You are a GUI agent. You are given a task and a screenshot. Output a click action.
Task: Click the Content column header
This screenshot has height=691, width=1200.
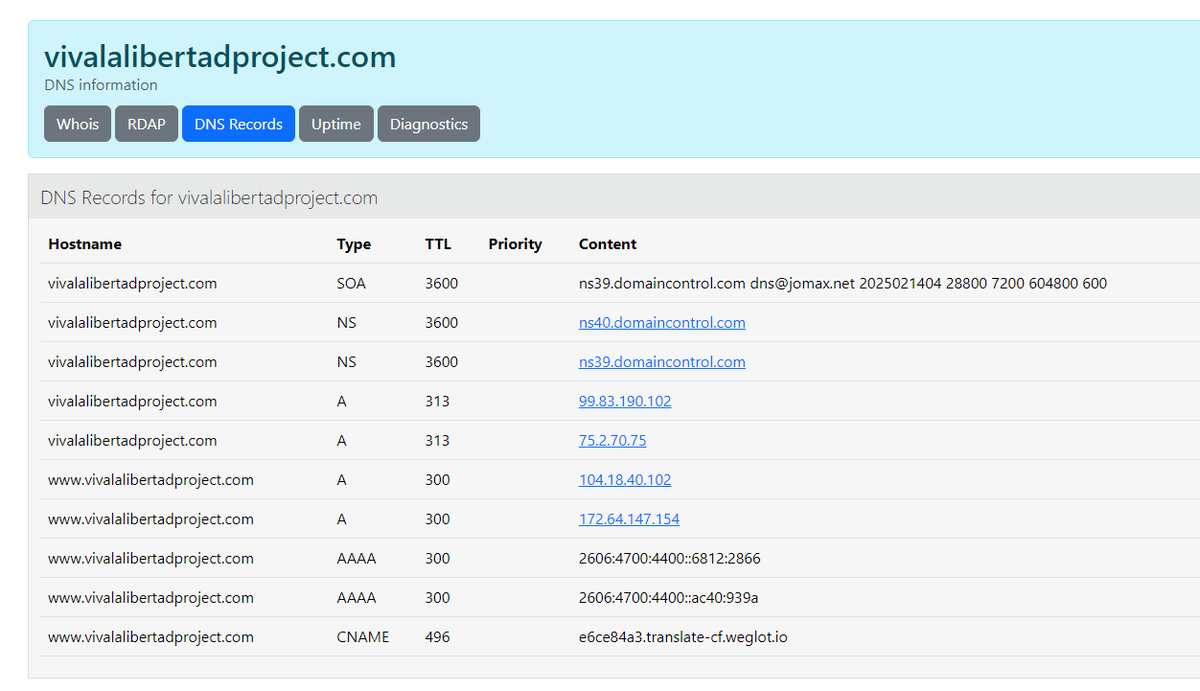[608, 244]
